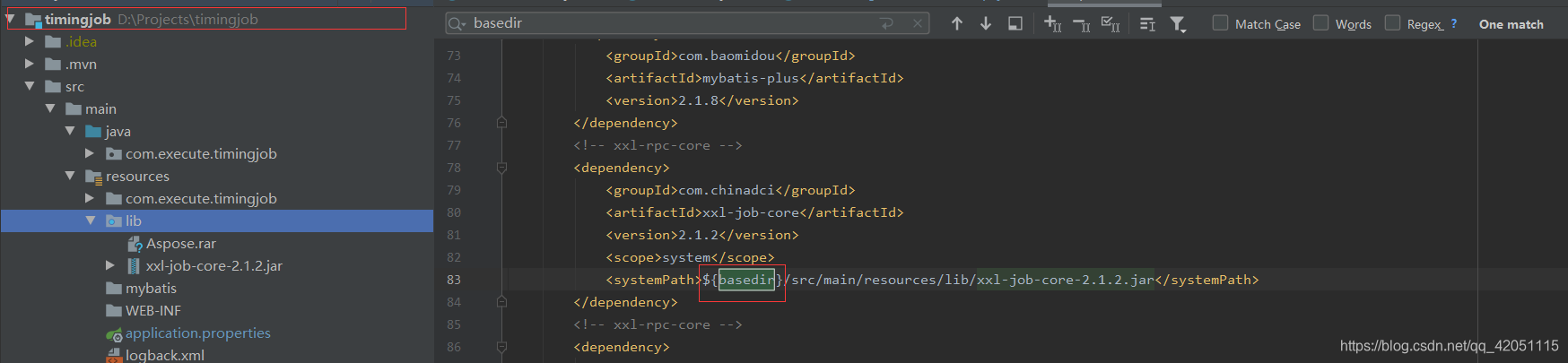Click application.properties Spring leaf icon
This screenshot has width=1568, height=363.
point(114,333)
